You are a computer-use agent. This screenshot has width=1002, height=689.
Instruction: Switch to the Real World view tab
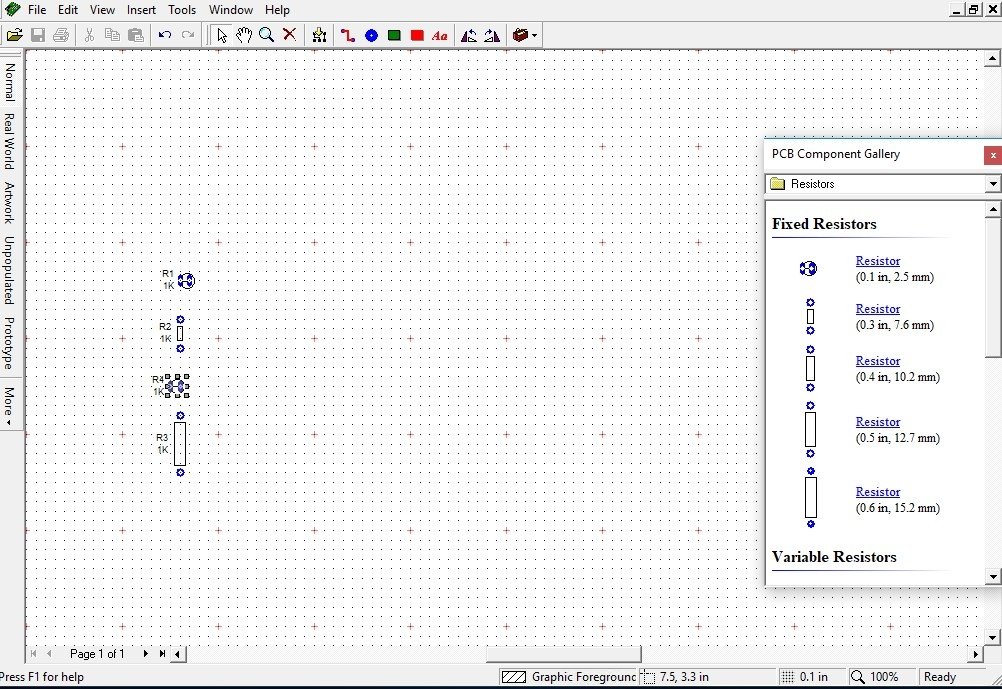(9, 141)
